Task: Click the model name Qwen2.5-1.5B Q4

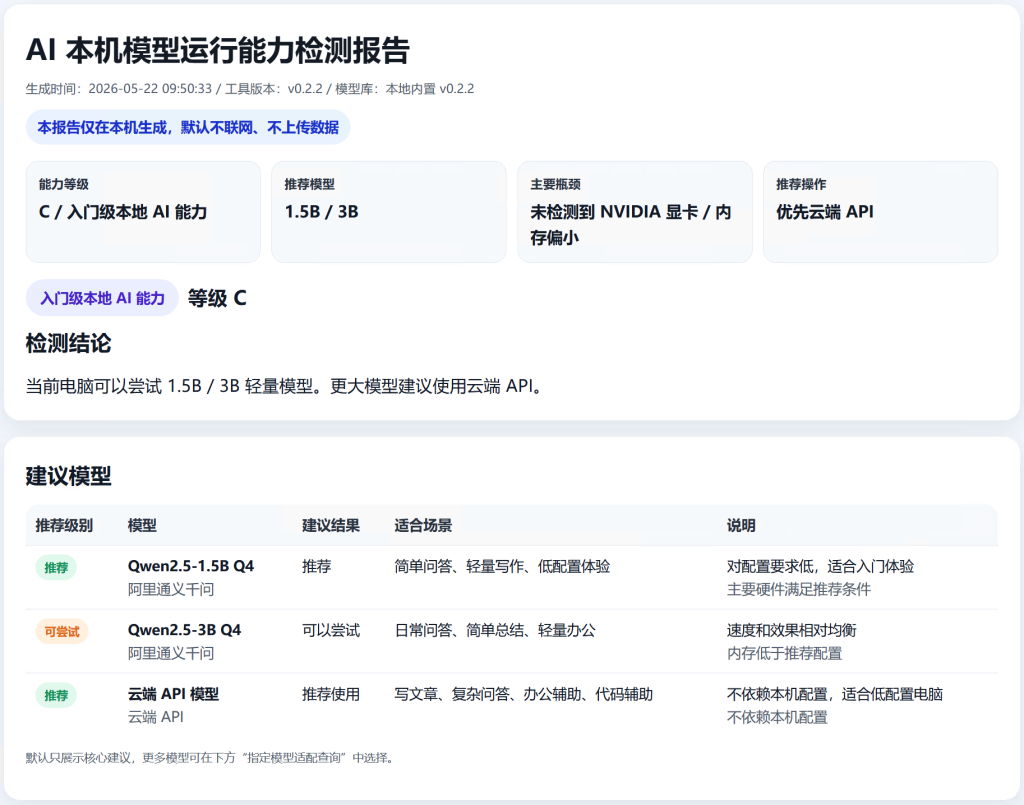Action: [x=191, y=566]
